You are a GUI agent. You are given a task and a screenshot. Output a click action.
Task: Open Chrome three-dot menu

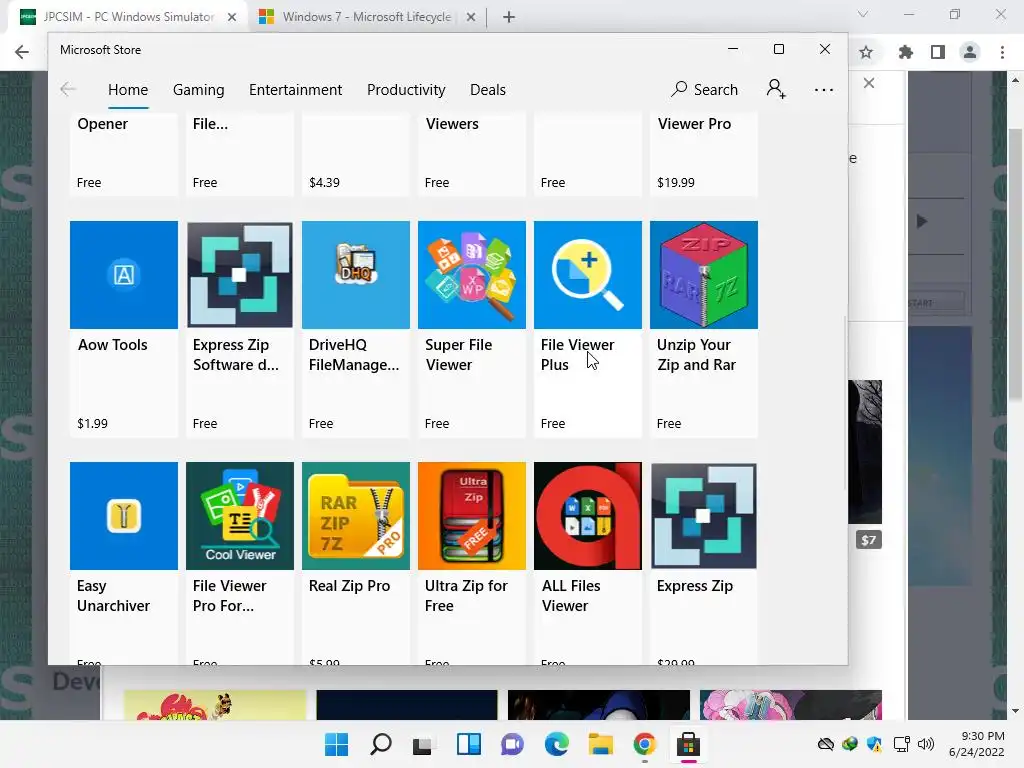(x=1002, y=52)
